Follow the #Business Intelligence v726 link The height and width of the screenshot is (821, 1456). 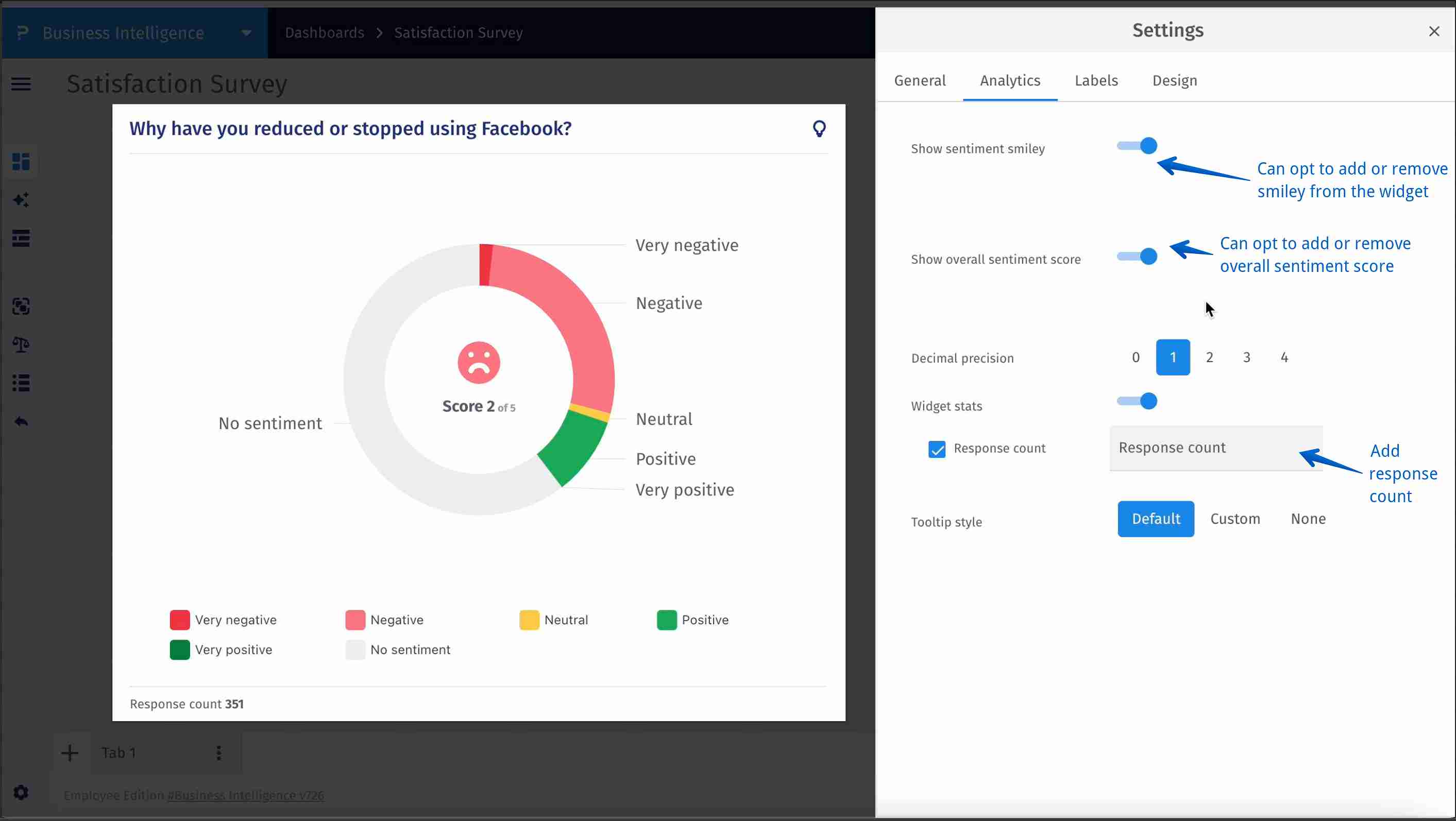point(245,795)
